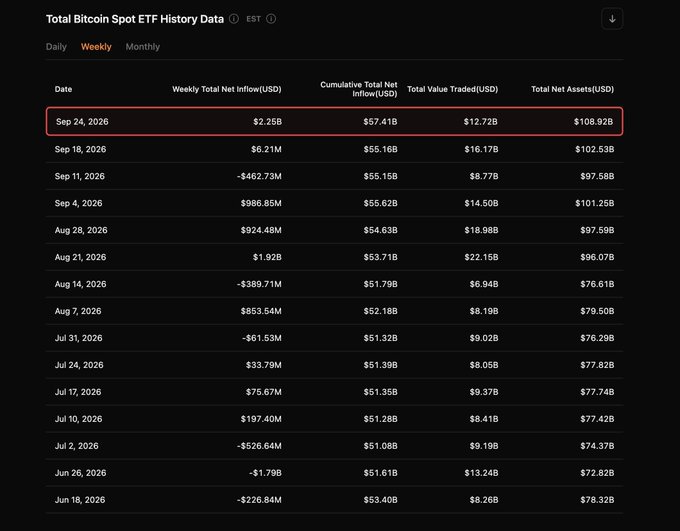Click the $12.72B value traded cell

click(x=481, y=121)
